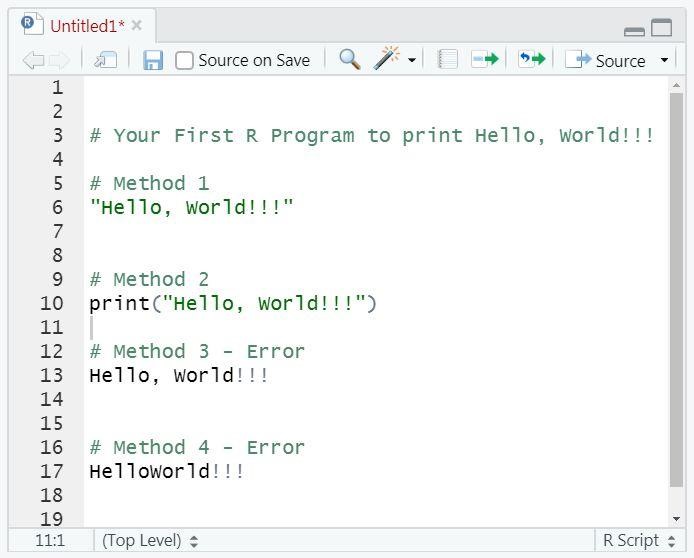
Task: Click the '# Method 2' comment
Action: click(x=149, y=279)
